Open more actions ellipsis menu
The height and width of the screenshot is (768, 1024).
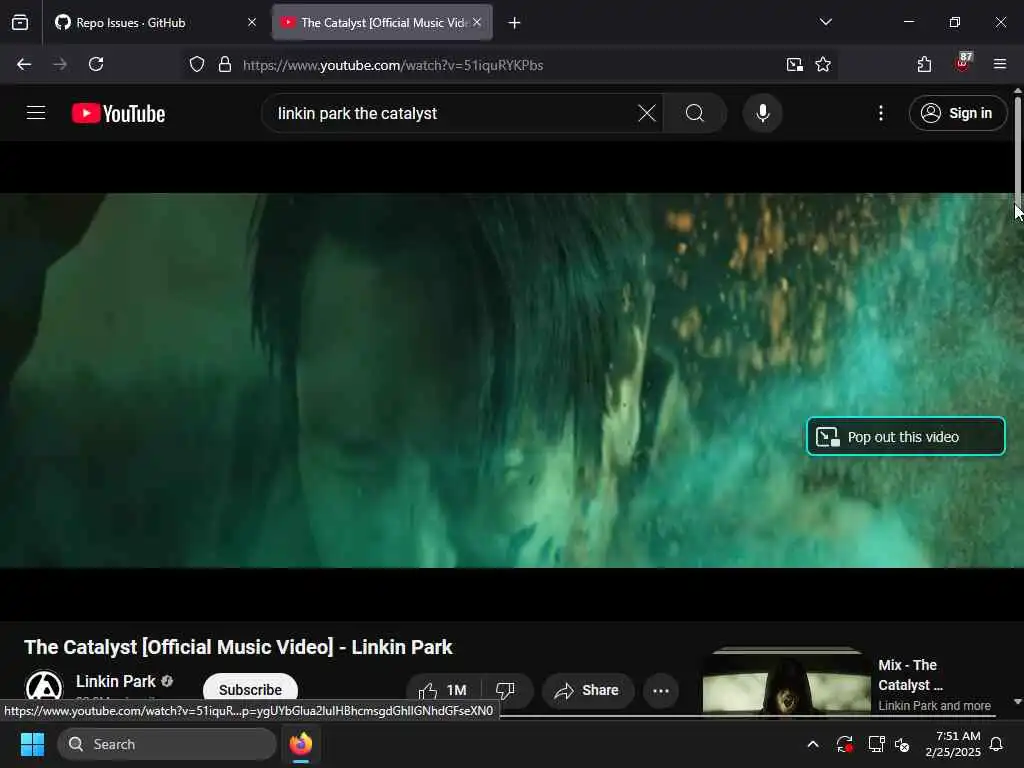click(x=661, y=690)
